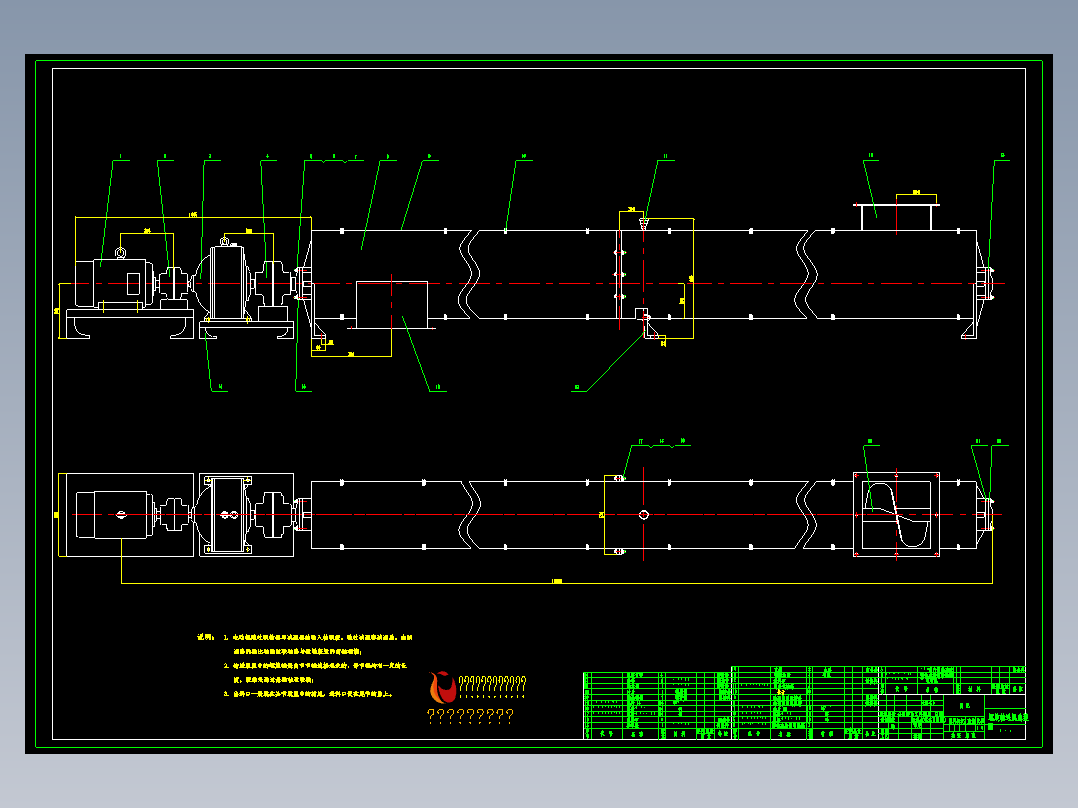Click part leader number 11 above the middle hanger

665,157
